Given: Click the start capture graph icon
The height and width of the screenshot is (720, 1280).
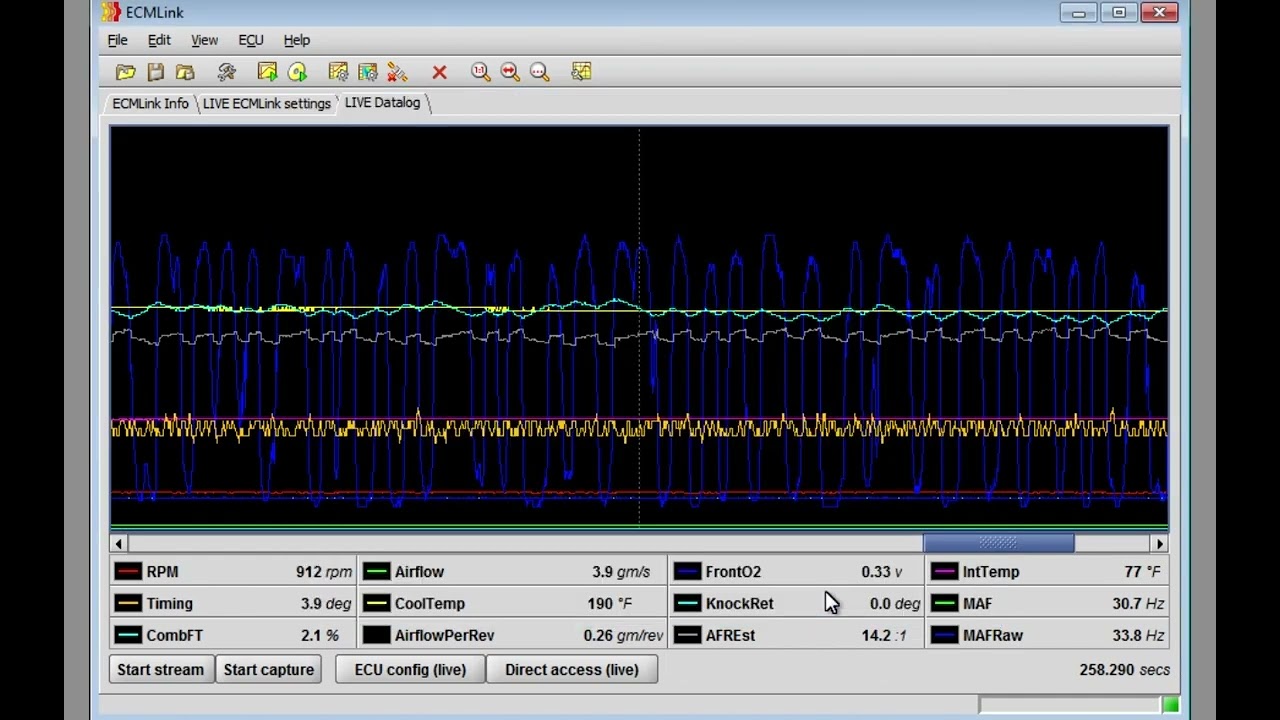Looking at the screenshot, I should 267,72.
